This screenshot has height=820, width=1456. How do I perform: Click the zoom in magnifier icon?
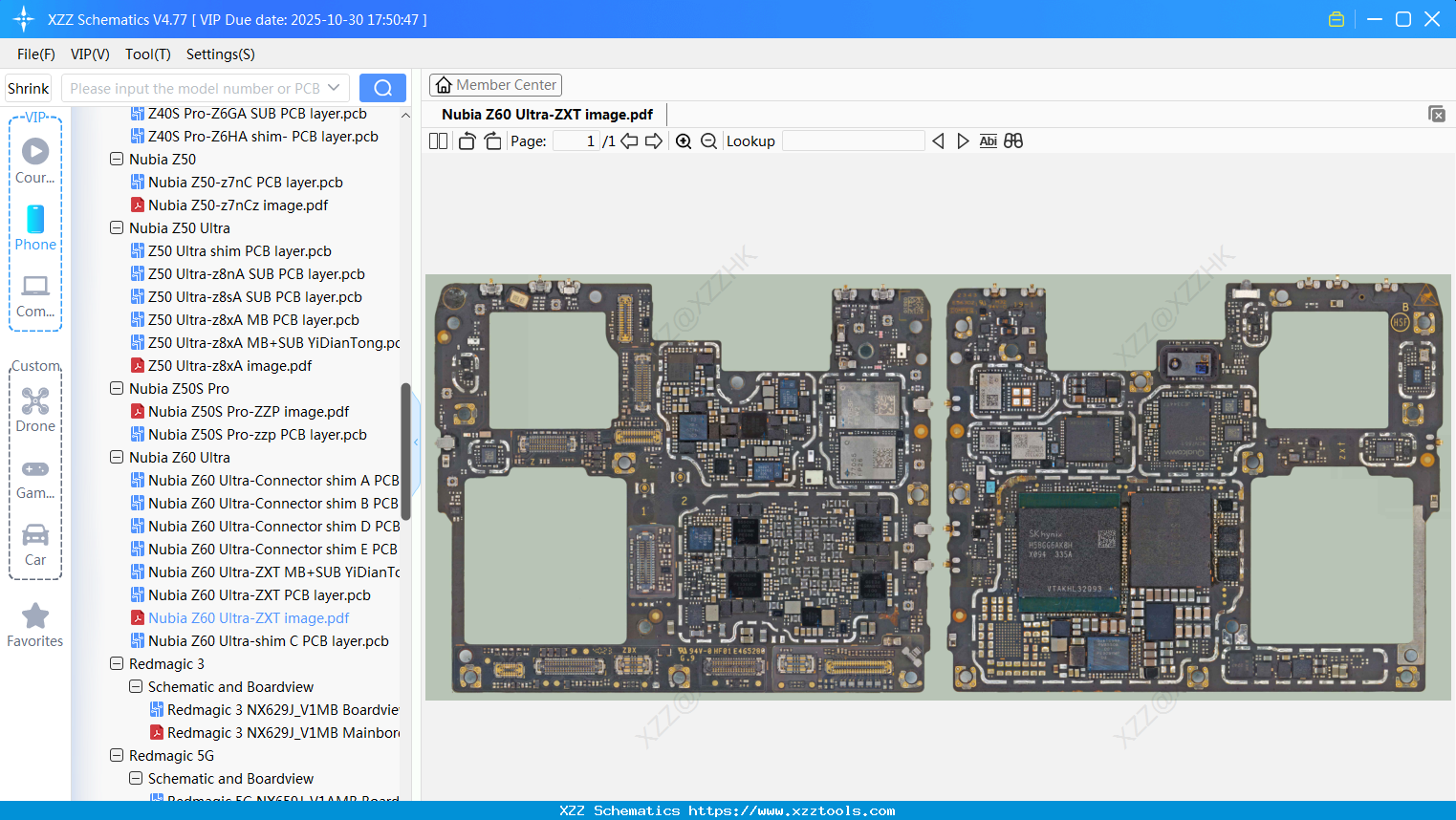click(684, 141)
